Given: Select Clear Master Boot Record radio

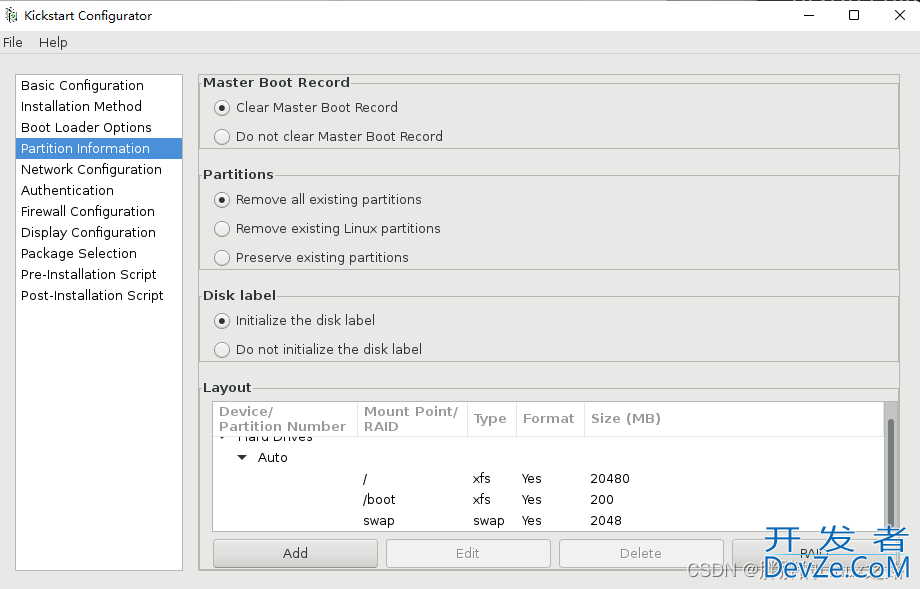Looking at the screenshot, I should pyautogui.click(x=222, y=108).
